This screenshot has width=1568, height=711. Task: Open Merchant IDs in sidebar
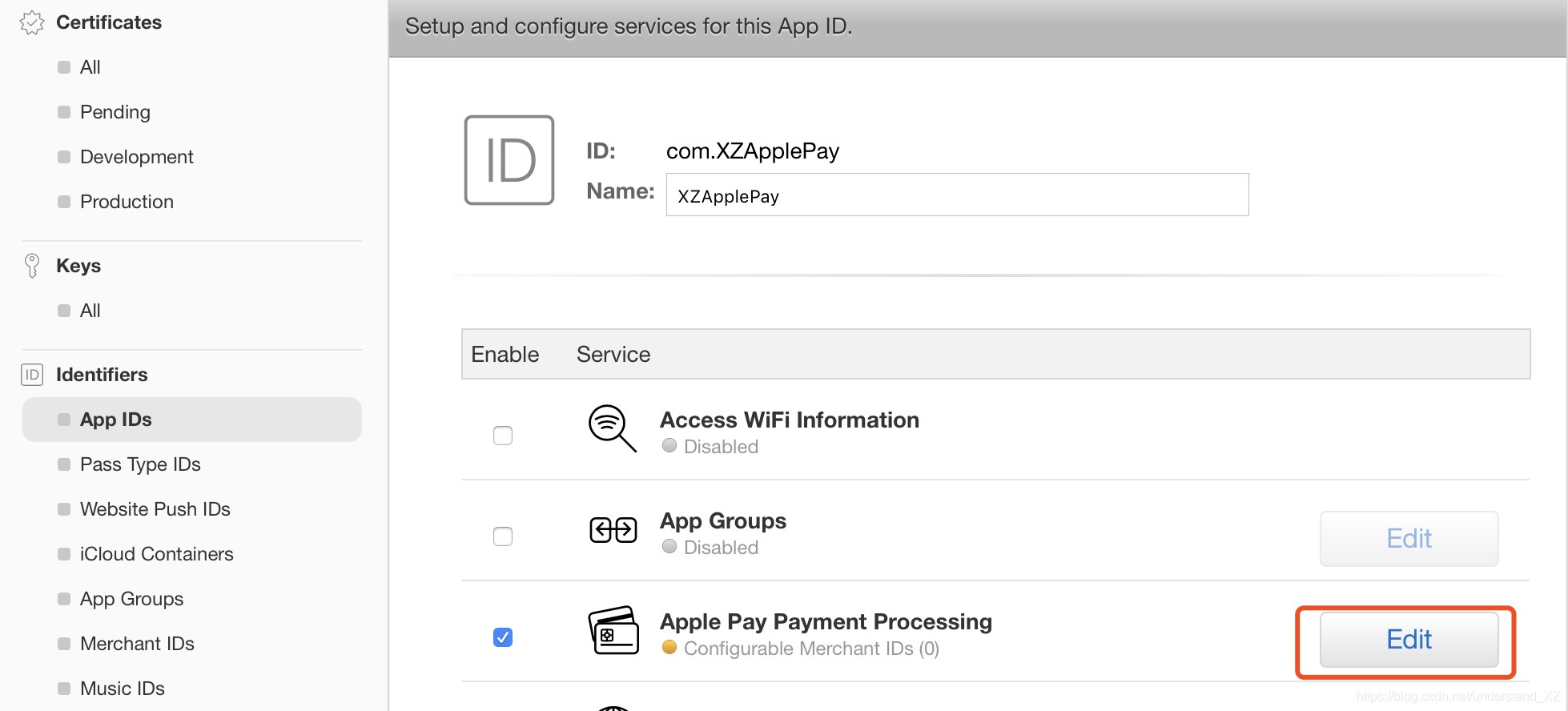(x=137, y=644)
